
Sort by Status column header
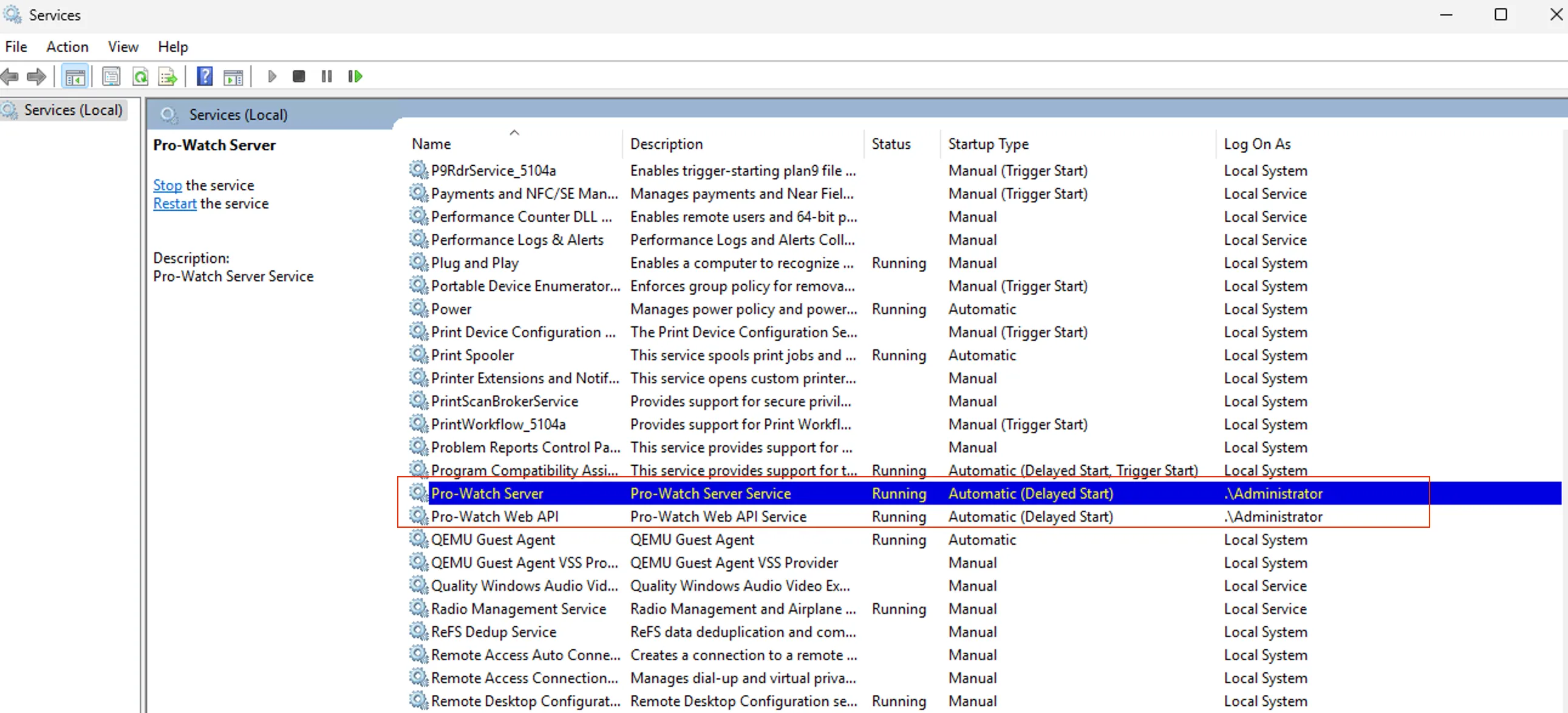point(902,145)
